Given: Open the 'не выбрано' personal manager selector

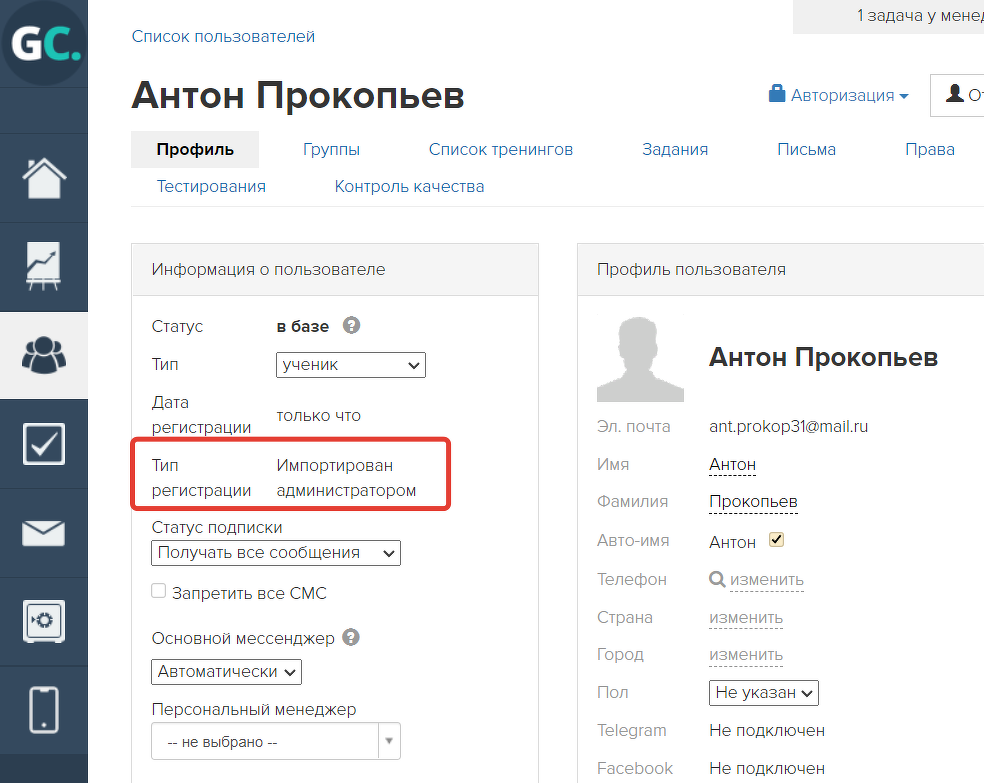Looking at the screenshot, I should tap(276, 742).
